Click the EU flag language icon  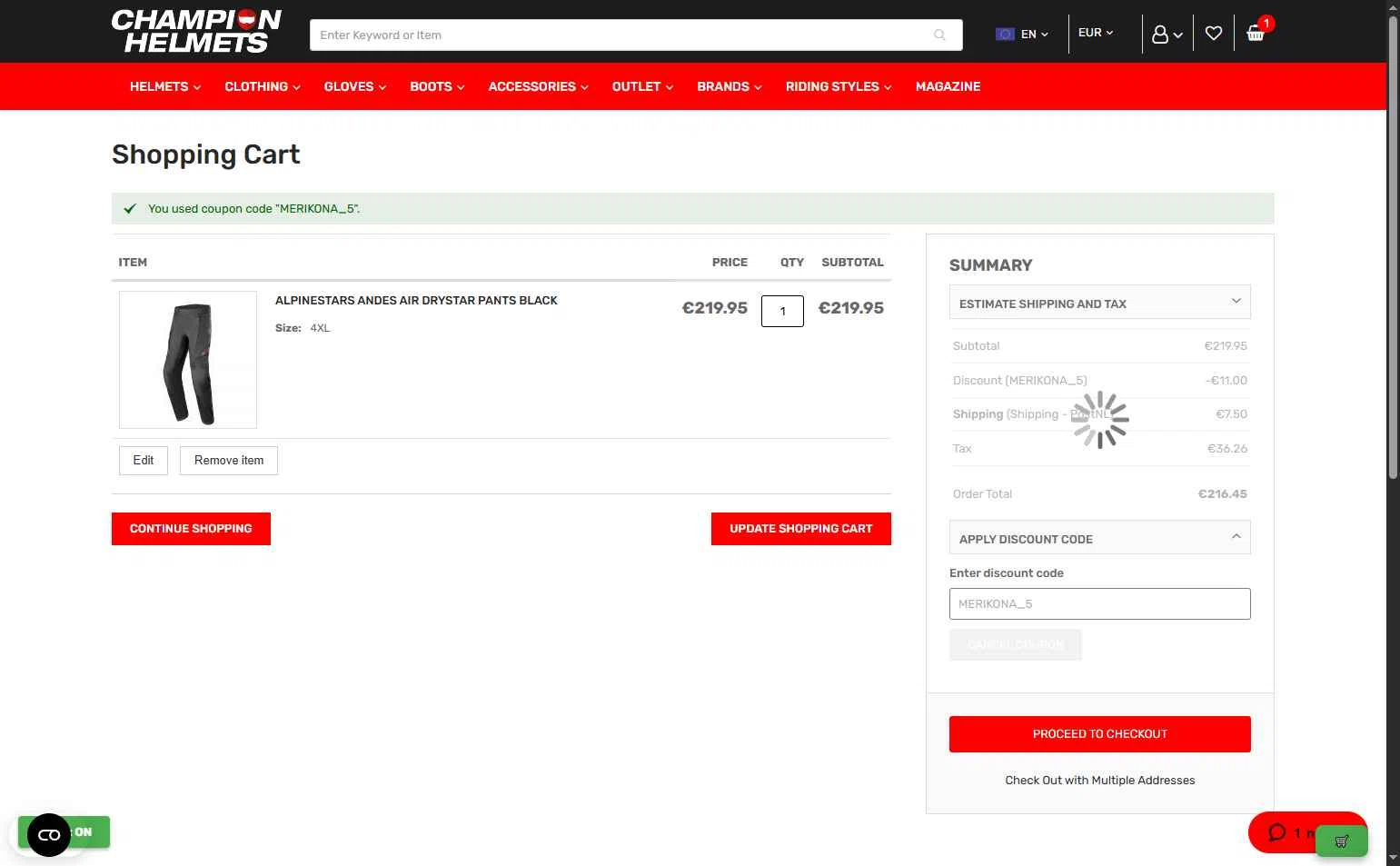[x=1005, y=35]
